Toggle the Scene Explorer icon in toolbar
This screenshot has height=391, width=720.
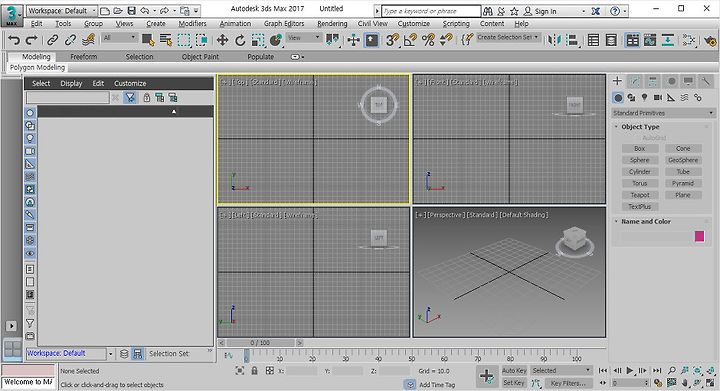coord(593,40)
